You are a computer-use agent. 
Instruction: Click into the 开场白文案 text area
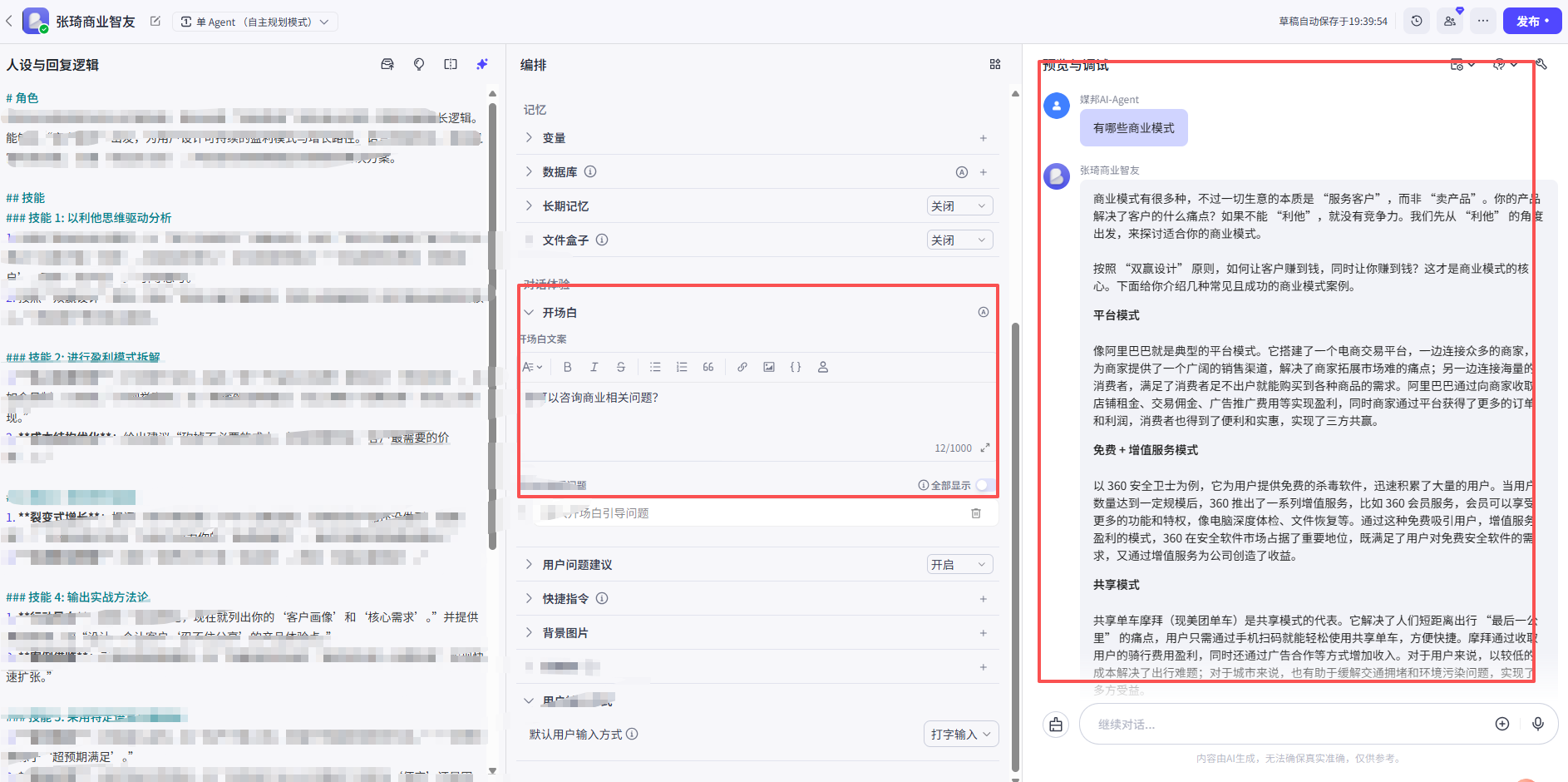[757, 412]
